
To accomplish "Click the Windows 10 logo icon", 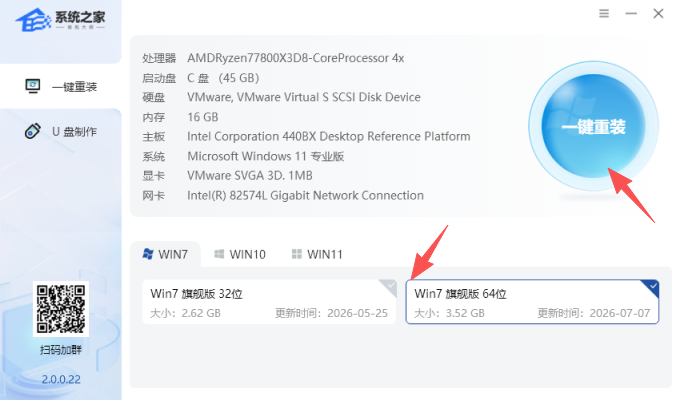I will click(219, 254).
